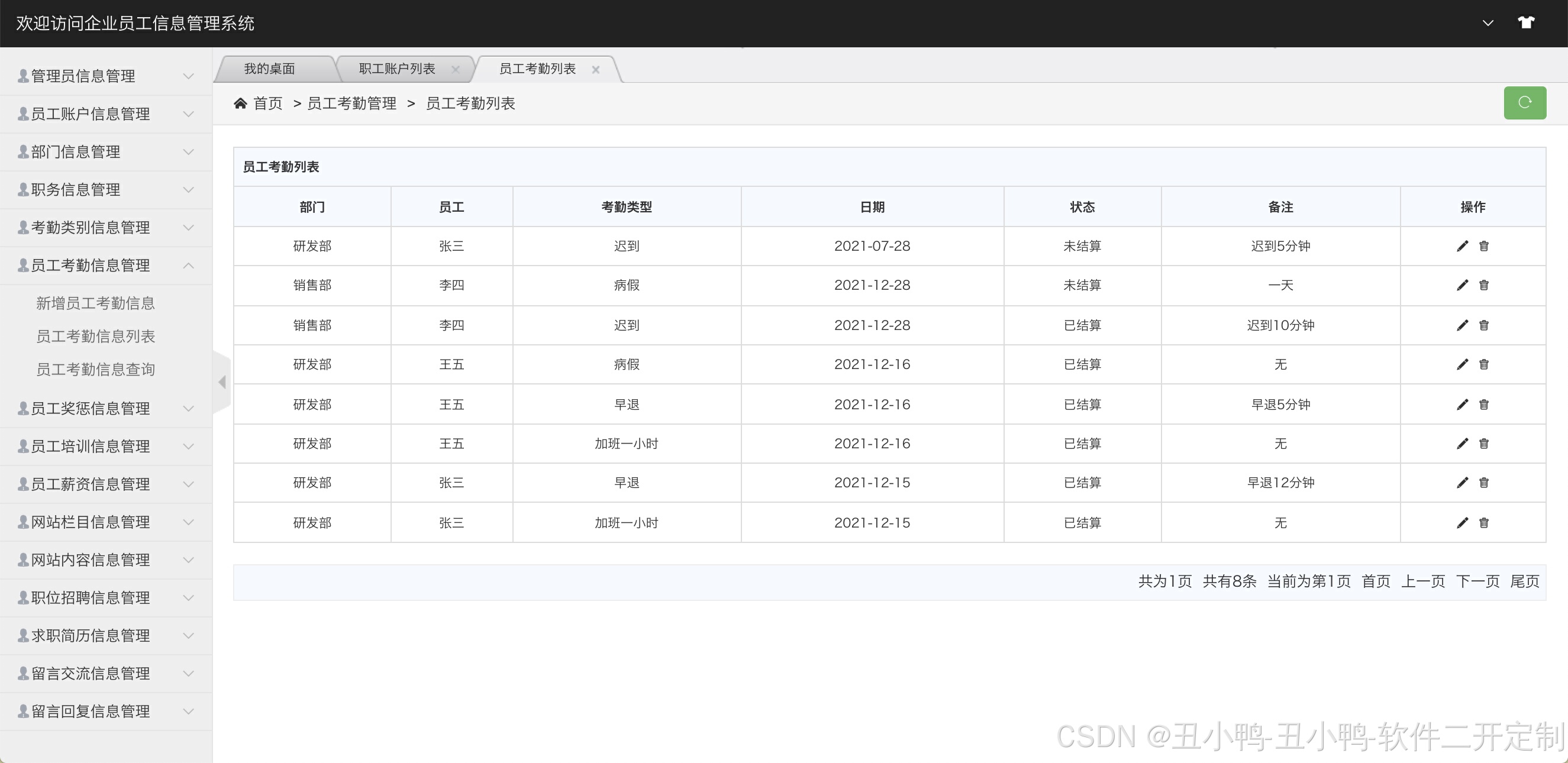Delete the 早退5分钟 attendance row
The width and height of the screenshot is (1568, 763).
point(1484,405)
